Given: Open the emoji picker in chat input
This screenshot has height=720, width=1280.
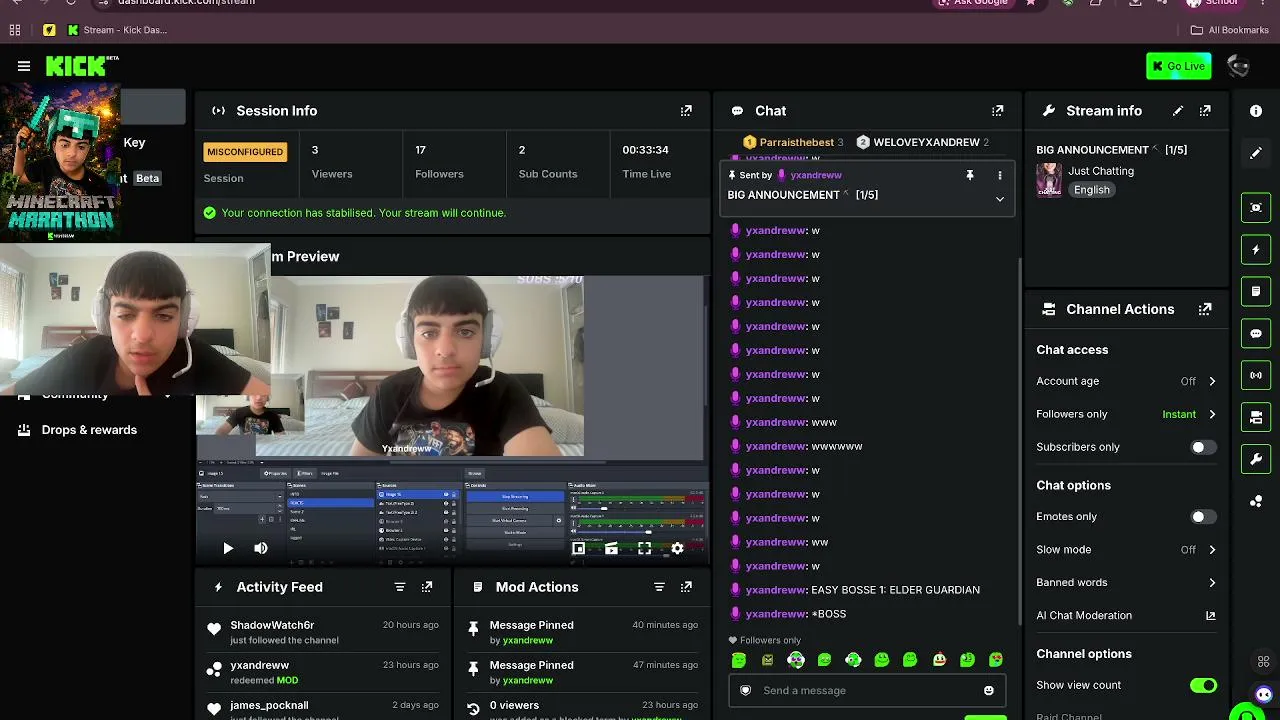Looking at the screenshot, I should tap(989, 690).
